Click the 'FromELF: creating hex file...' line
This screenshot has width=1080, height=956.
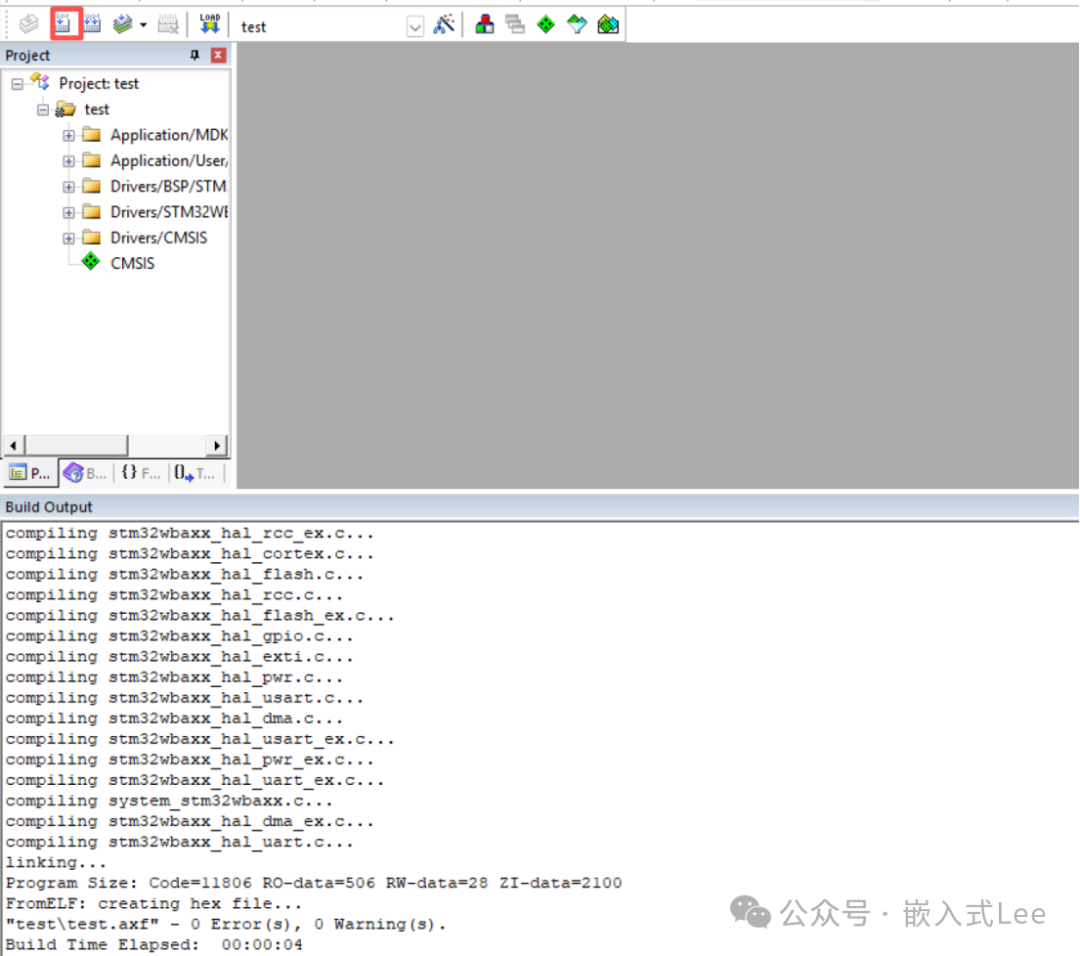[154, 904]
